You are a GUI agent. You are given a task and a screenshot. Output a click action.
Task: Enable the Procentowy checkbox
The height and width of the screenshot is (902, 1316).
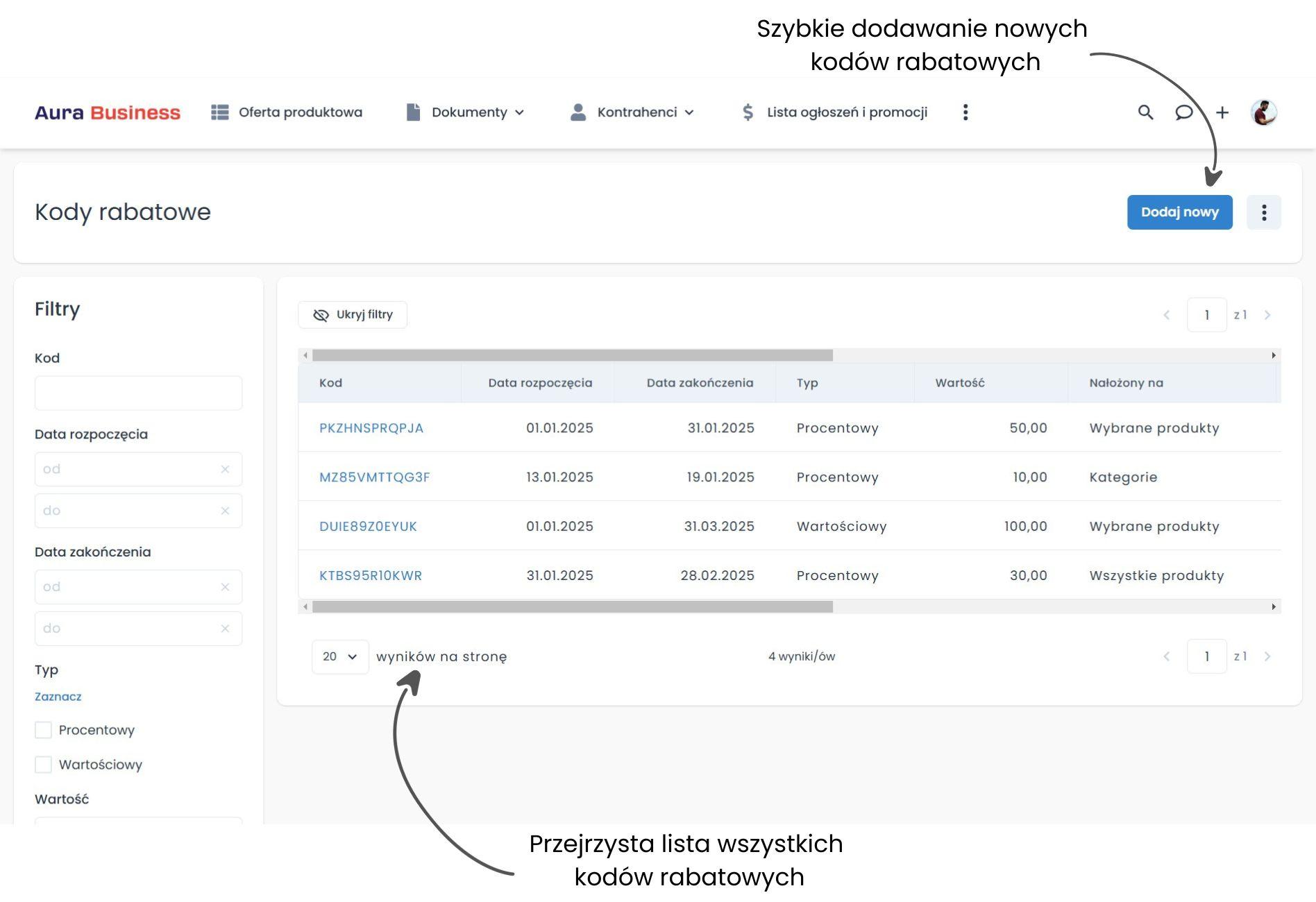tap(43, 730)
